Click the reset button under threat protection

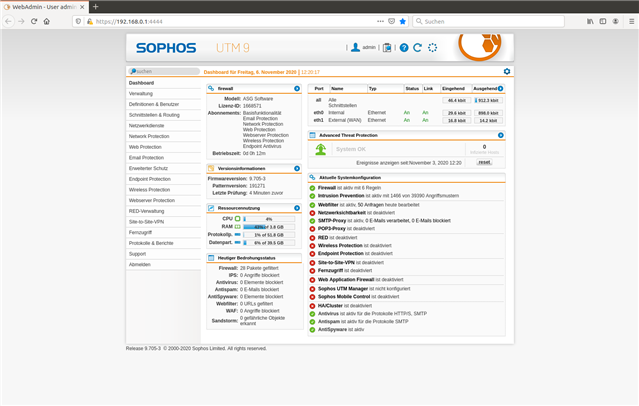click(484, 162)
